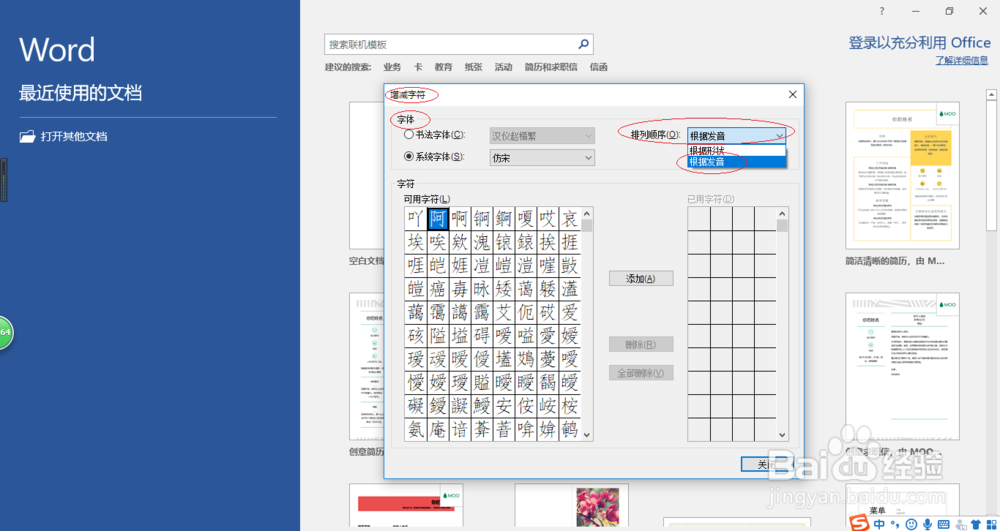Open the flower photo template thumbnail
This screenshot has height=531, width=1000.
coord(571,507)
